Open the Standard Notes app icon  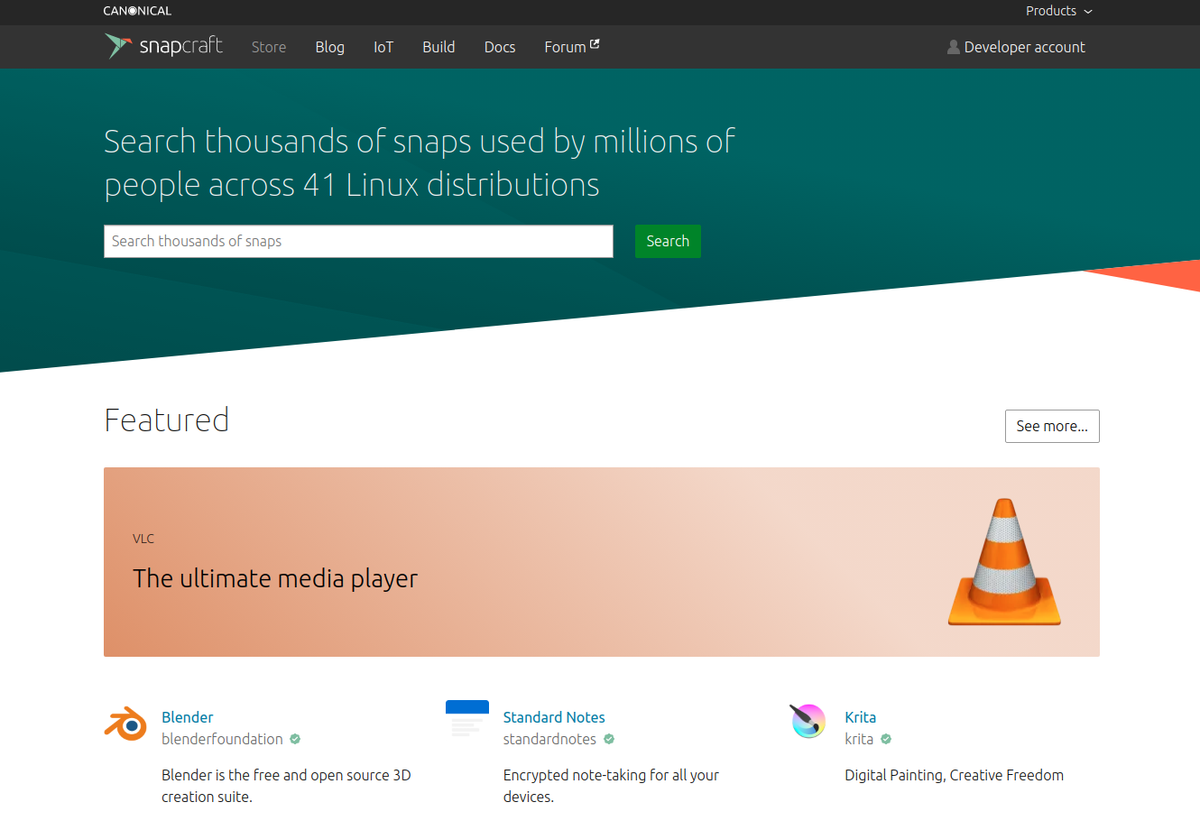(x=467, y=720)
